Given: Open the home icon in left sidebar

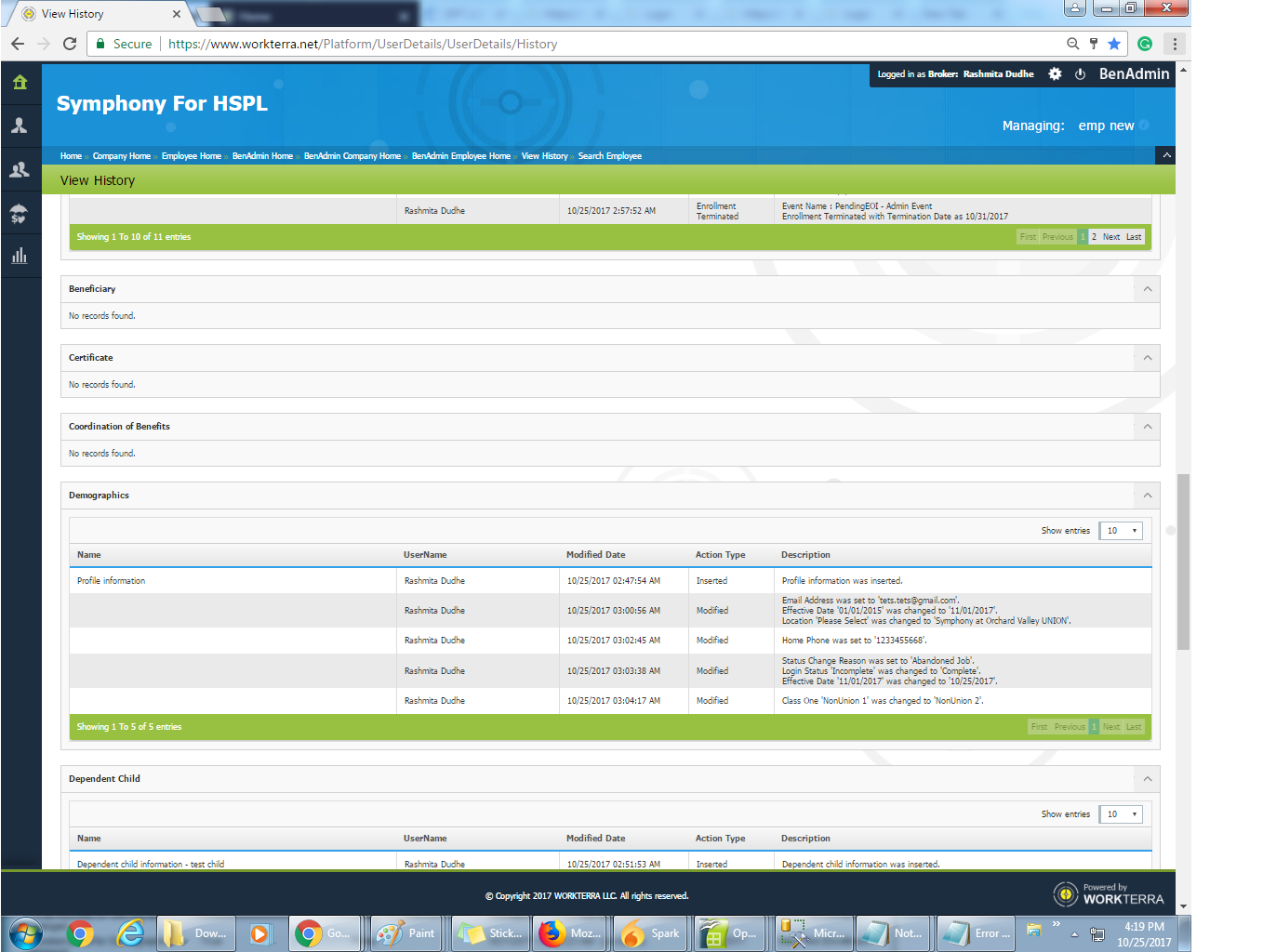Looking at the screenshot, I should [x=20, y=83].
